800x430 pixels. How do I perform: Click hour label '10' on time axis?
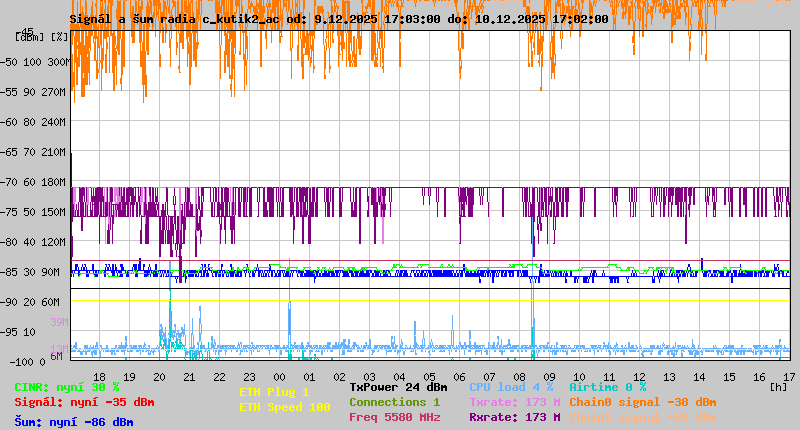[579, 377]
